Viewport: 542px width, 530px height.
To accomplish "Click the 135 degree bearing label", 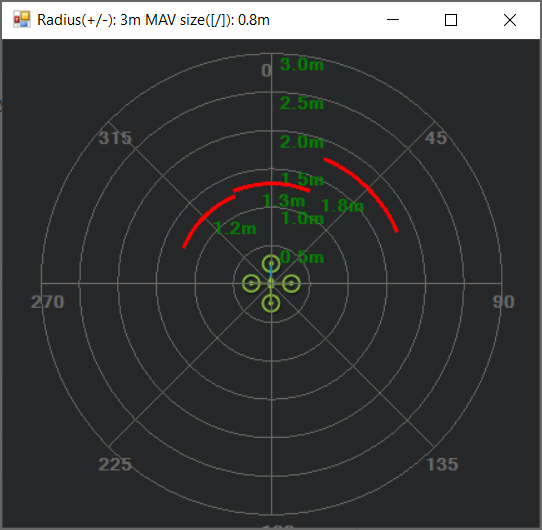I will (x=442, y=464).
